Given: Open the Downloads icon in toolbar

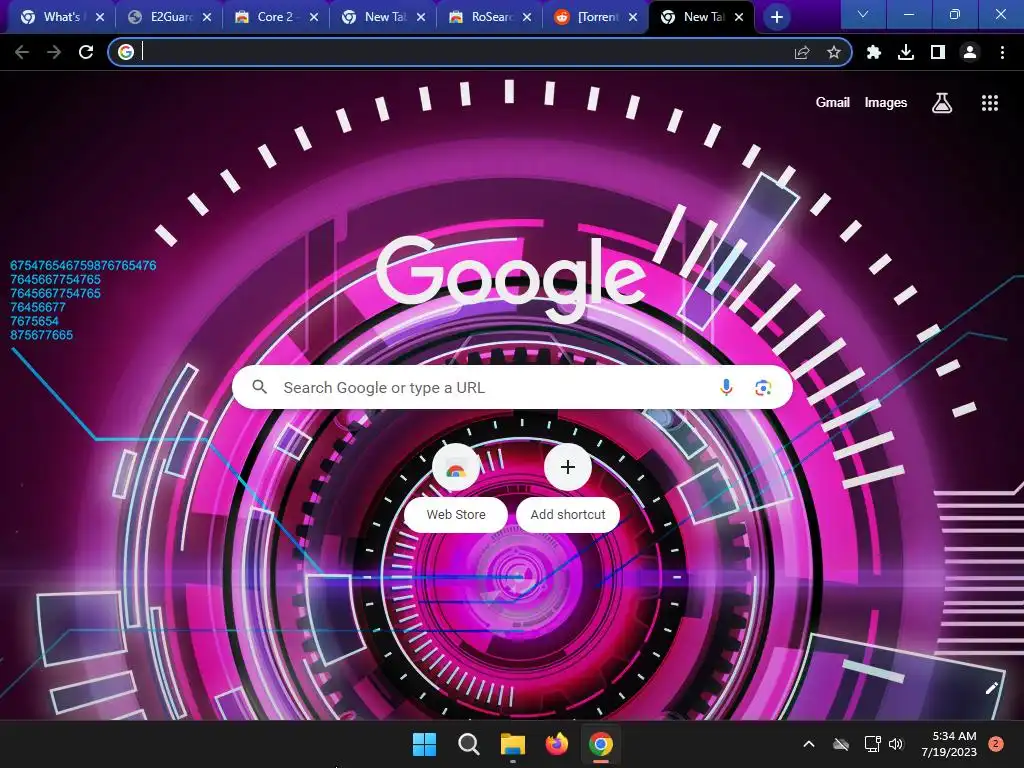Looking at the screenshot, I should coord(906,52).
